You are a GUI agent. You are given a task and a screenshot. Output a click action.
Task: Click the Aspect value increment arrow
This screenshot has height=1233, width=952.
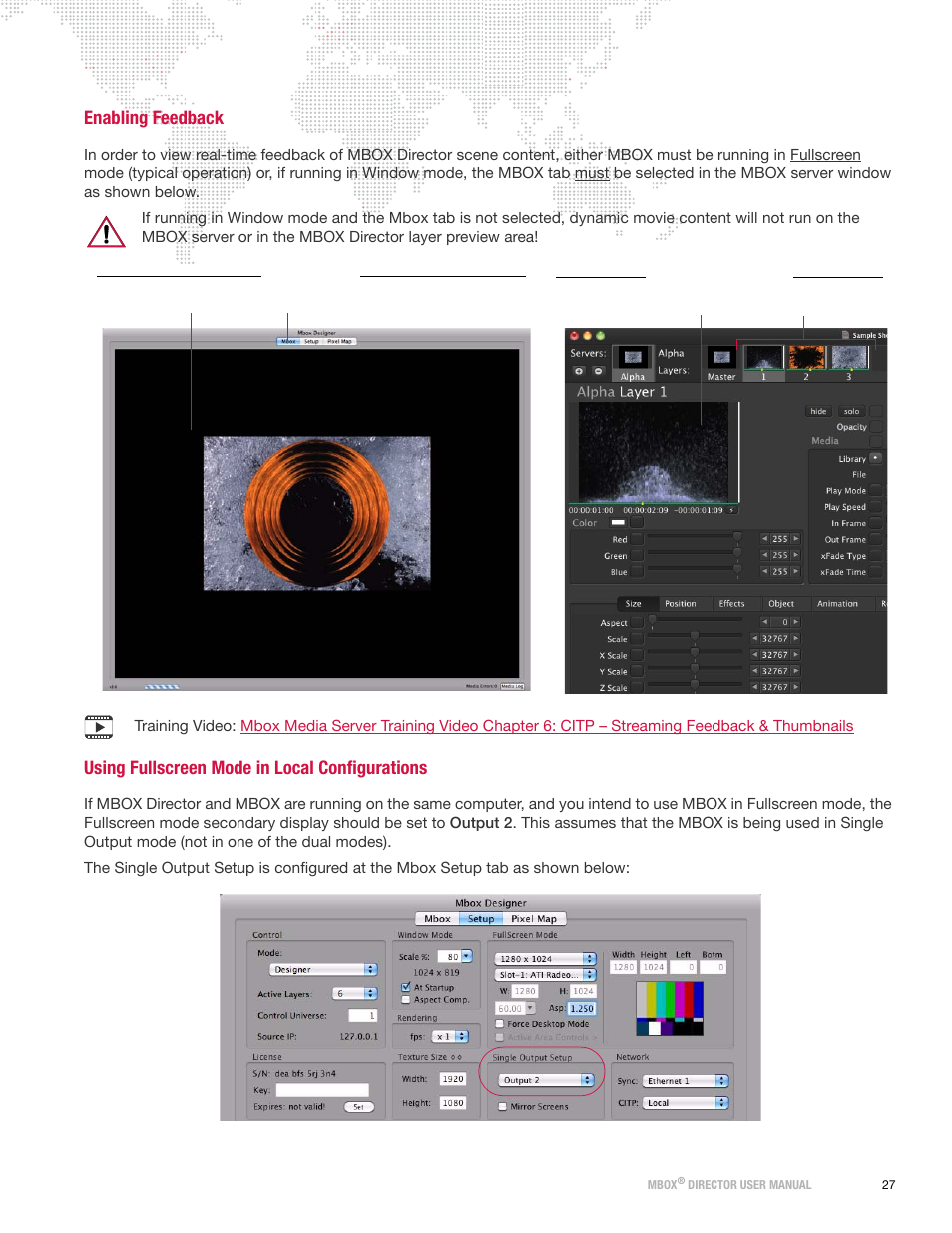click(796, 622)
